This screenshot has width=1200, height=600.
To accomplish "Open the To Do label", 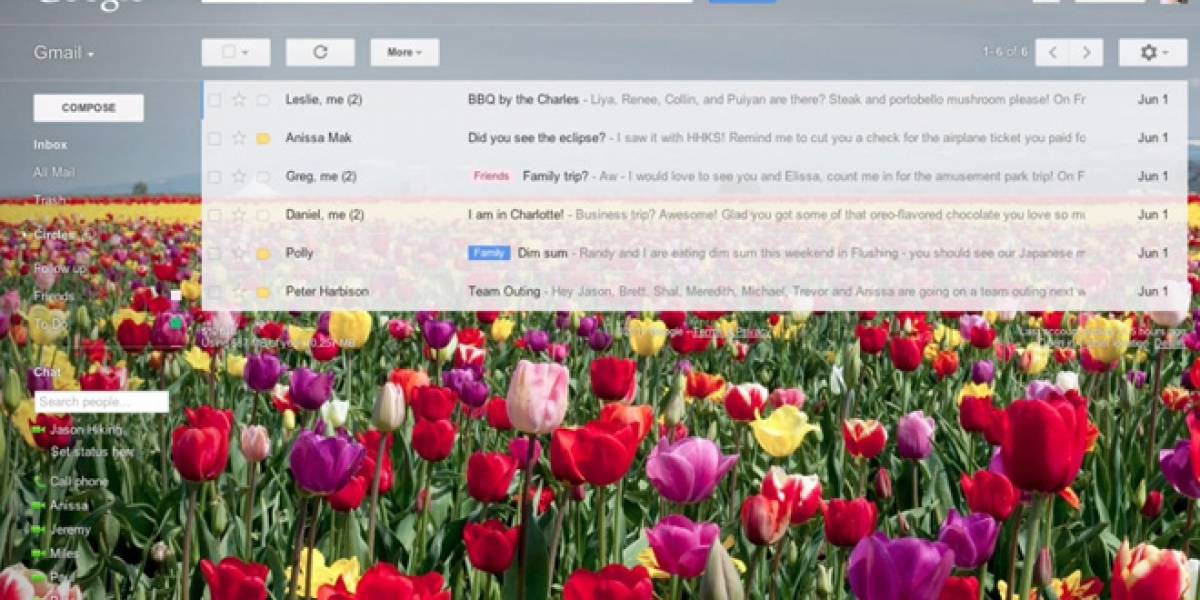I will coord(50,324).
